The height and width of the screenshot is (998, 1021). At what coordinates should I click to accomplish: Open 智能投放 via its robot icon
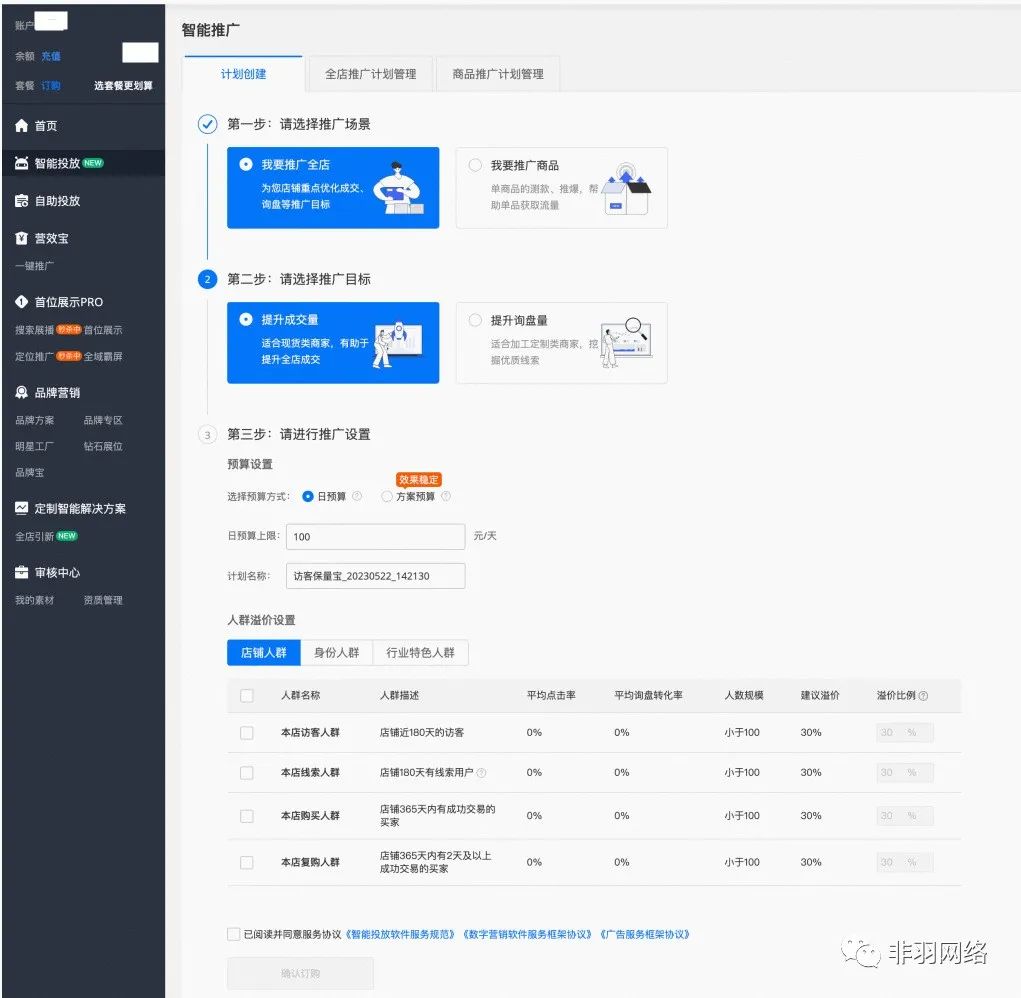[22, 163]
